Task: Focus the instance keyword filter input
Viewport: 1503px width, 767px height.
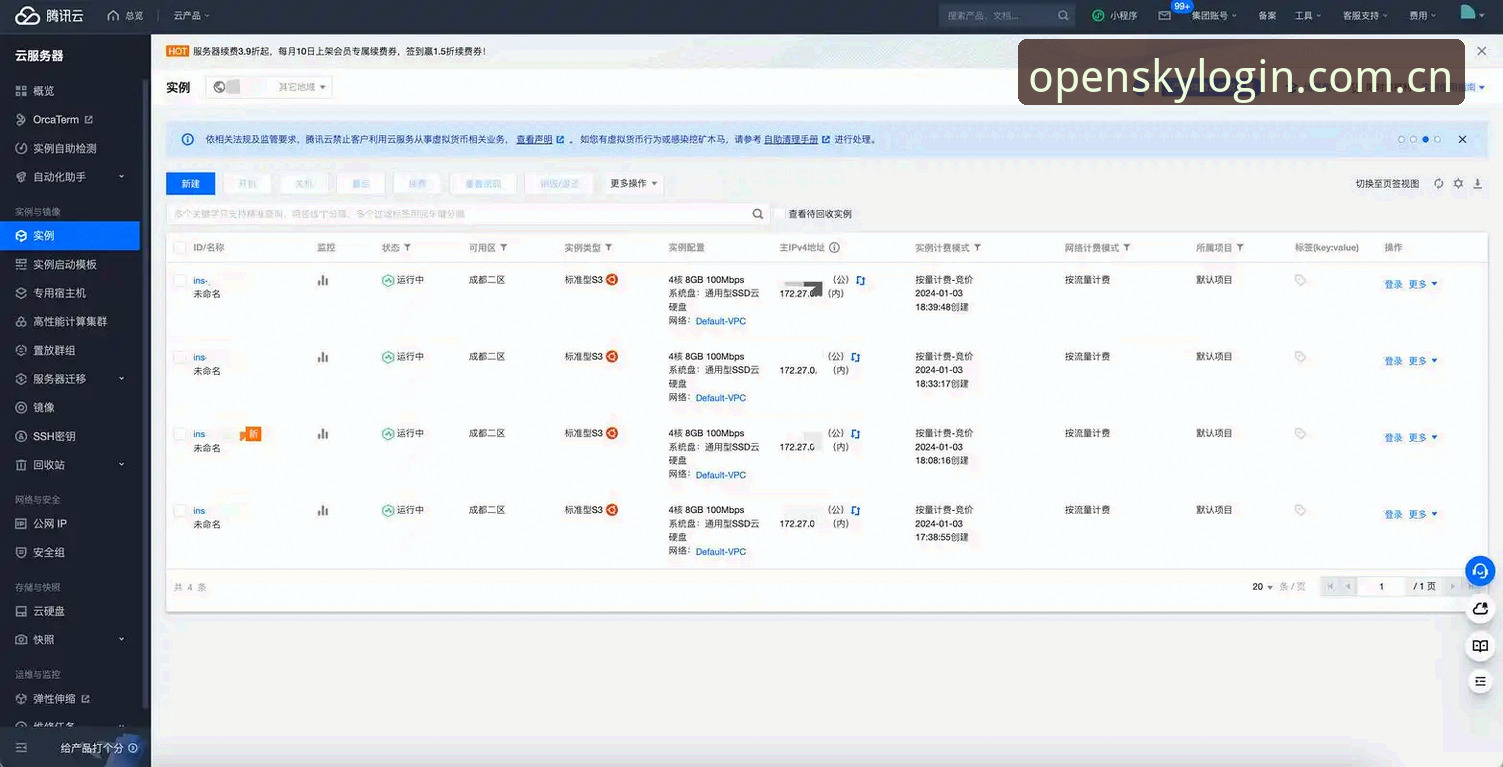Action: click(x=459, y=214)
